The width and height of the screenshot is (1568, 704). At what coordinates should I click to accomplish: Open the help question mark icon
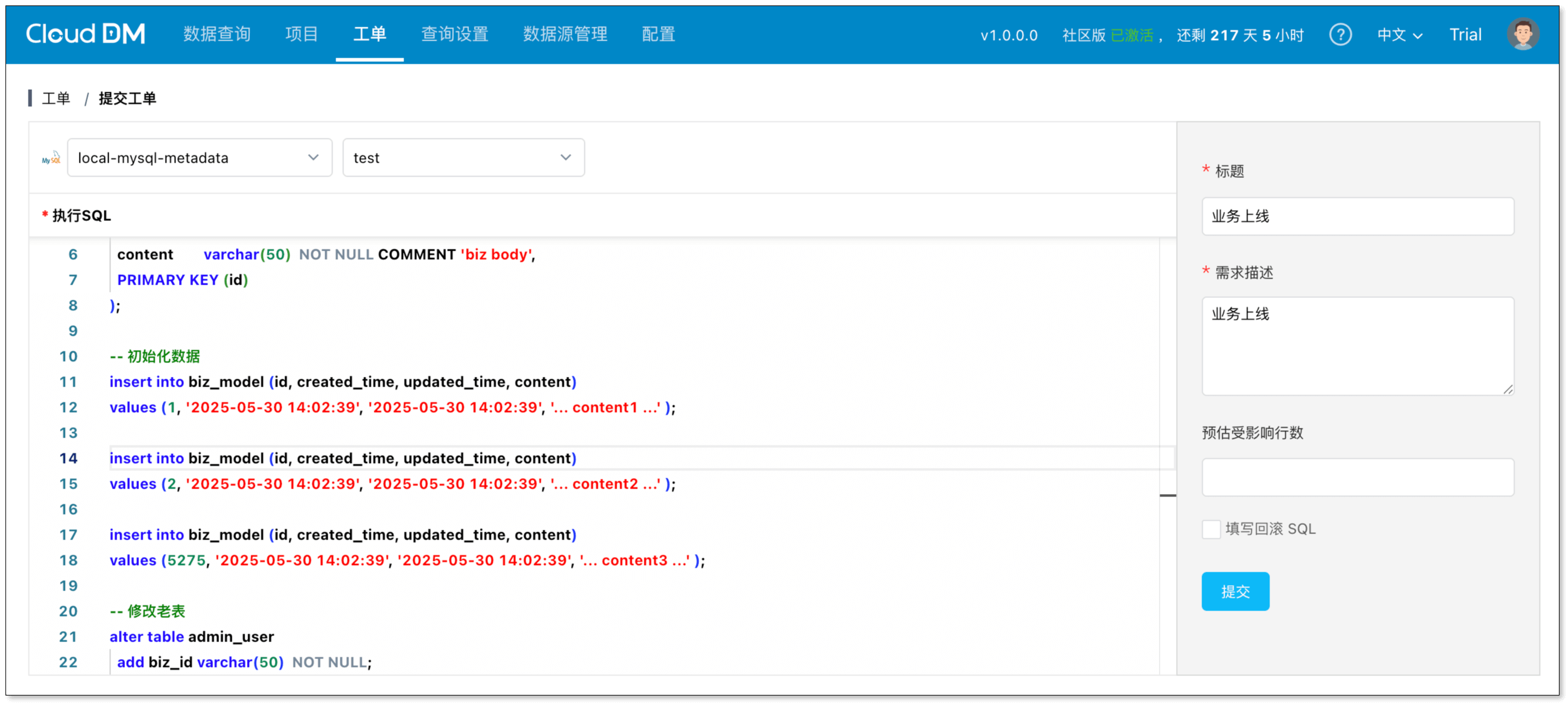[1341, 35]
